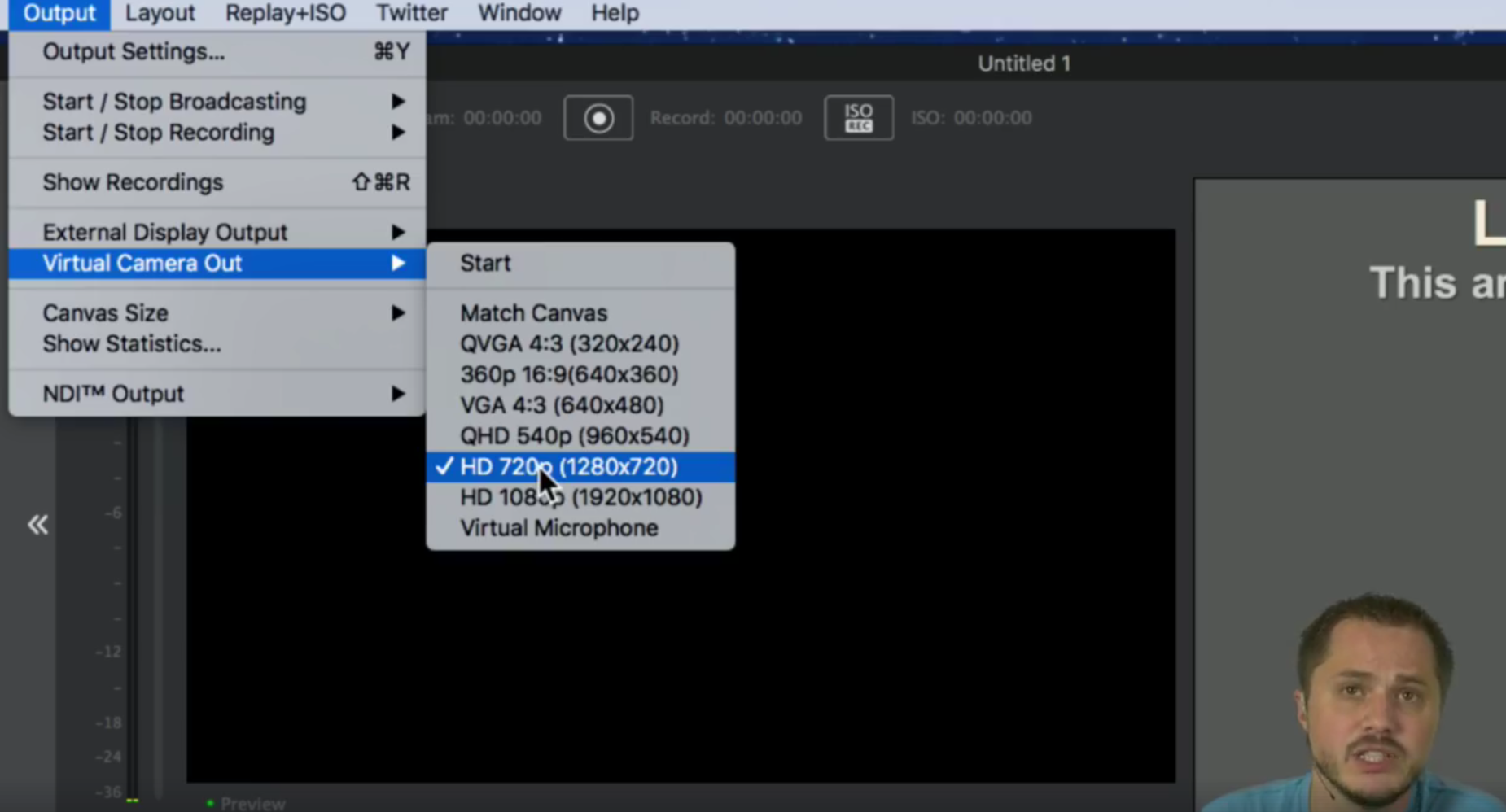
Task: Open the NDI Output submenu
Action: pos(113,393)
